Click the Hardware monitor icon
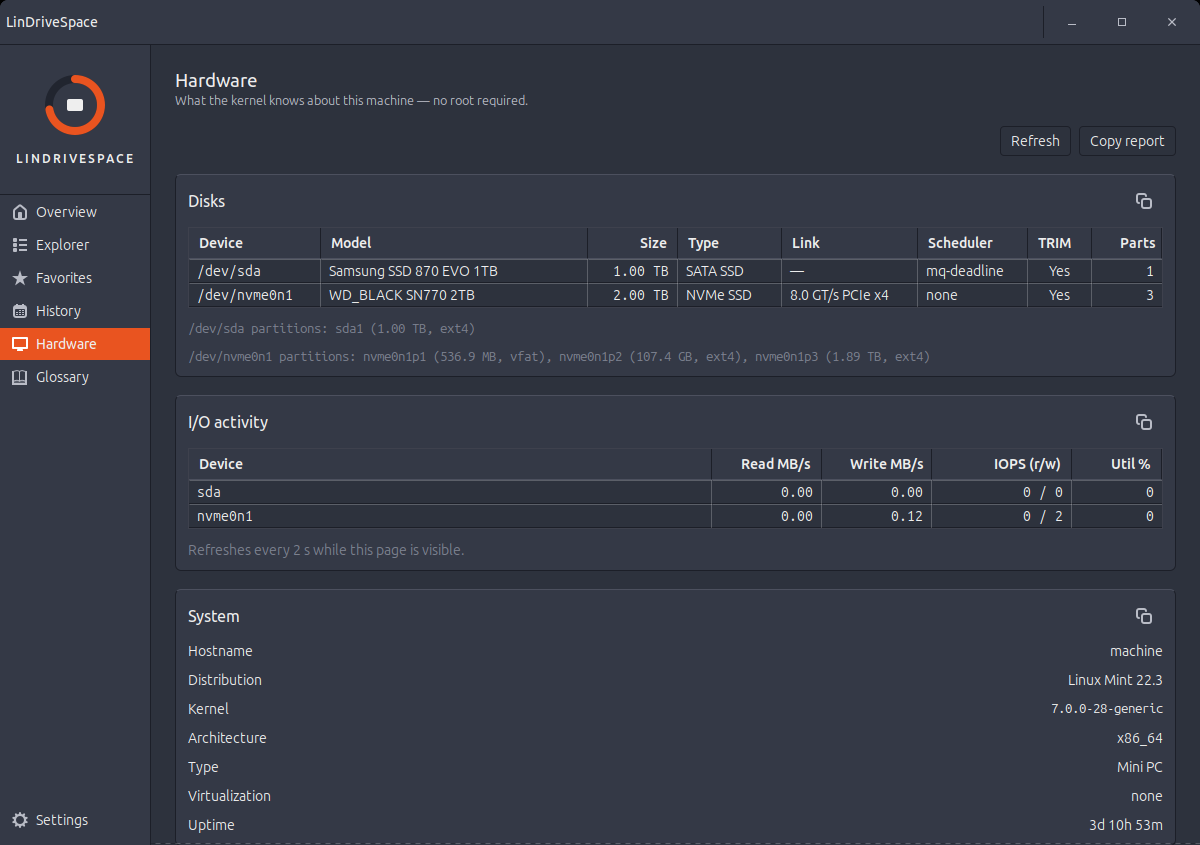The image size is (1200, 845). (x=19, y=344)
